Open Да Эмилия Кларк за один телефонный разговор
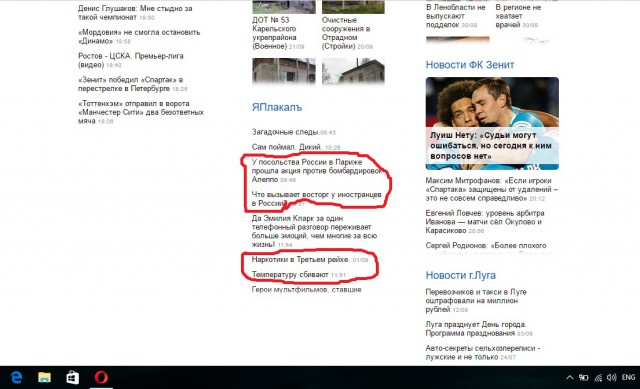This screenshot has height=389, width=640. [314, 231]
